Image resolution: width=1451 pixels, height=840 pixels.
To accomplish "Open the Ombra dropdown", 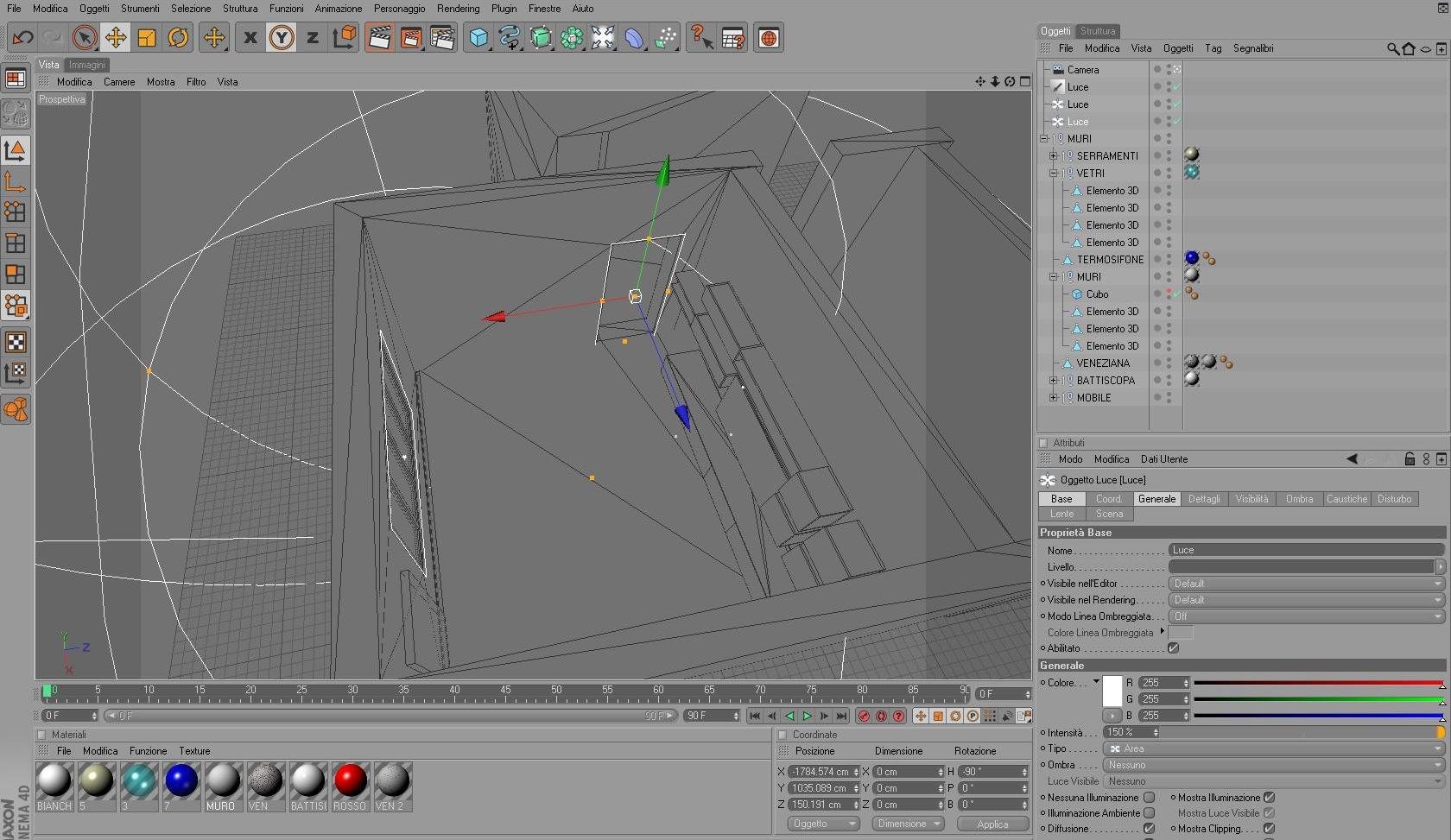I will tap(1273, 765).
